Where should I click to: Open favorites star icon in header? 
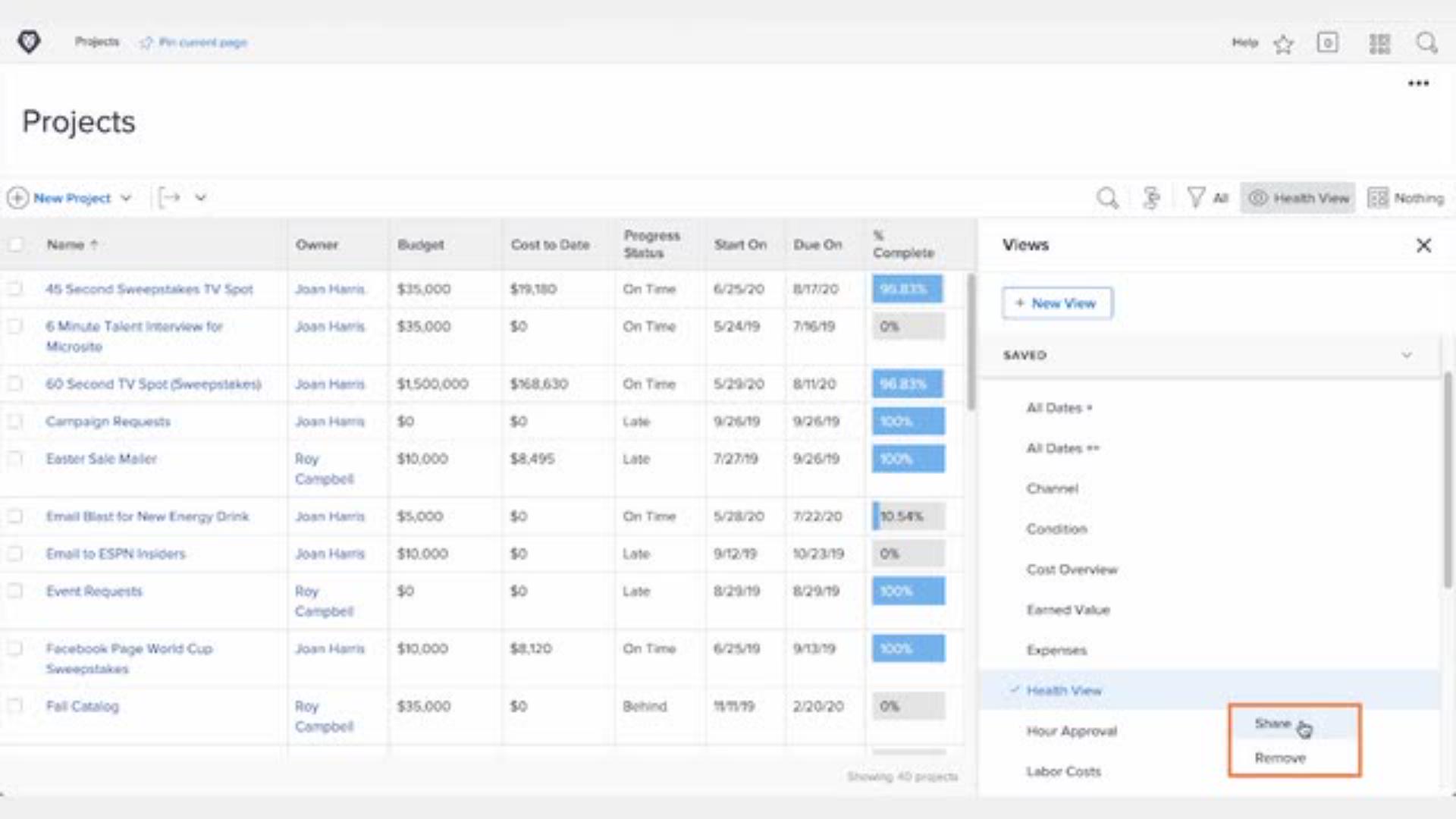point(1283,44)
